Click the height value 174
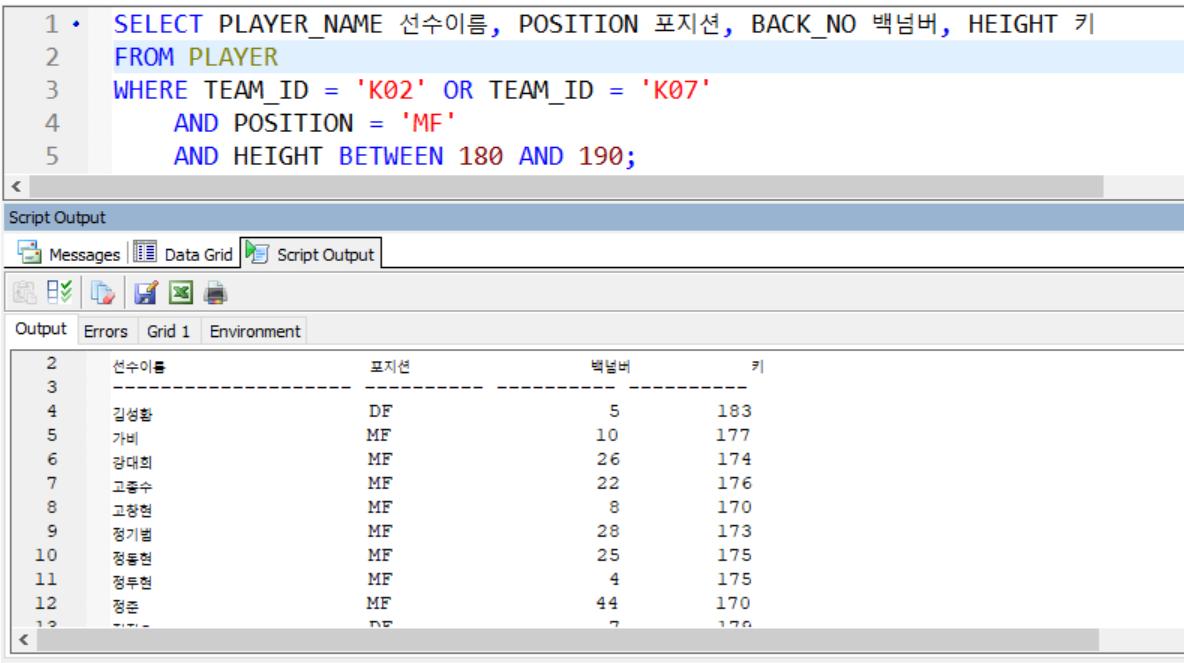Screen dimensions: 1184x663 (x=734, y=459)
